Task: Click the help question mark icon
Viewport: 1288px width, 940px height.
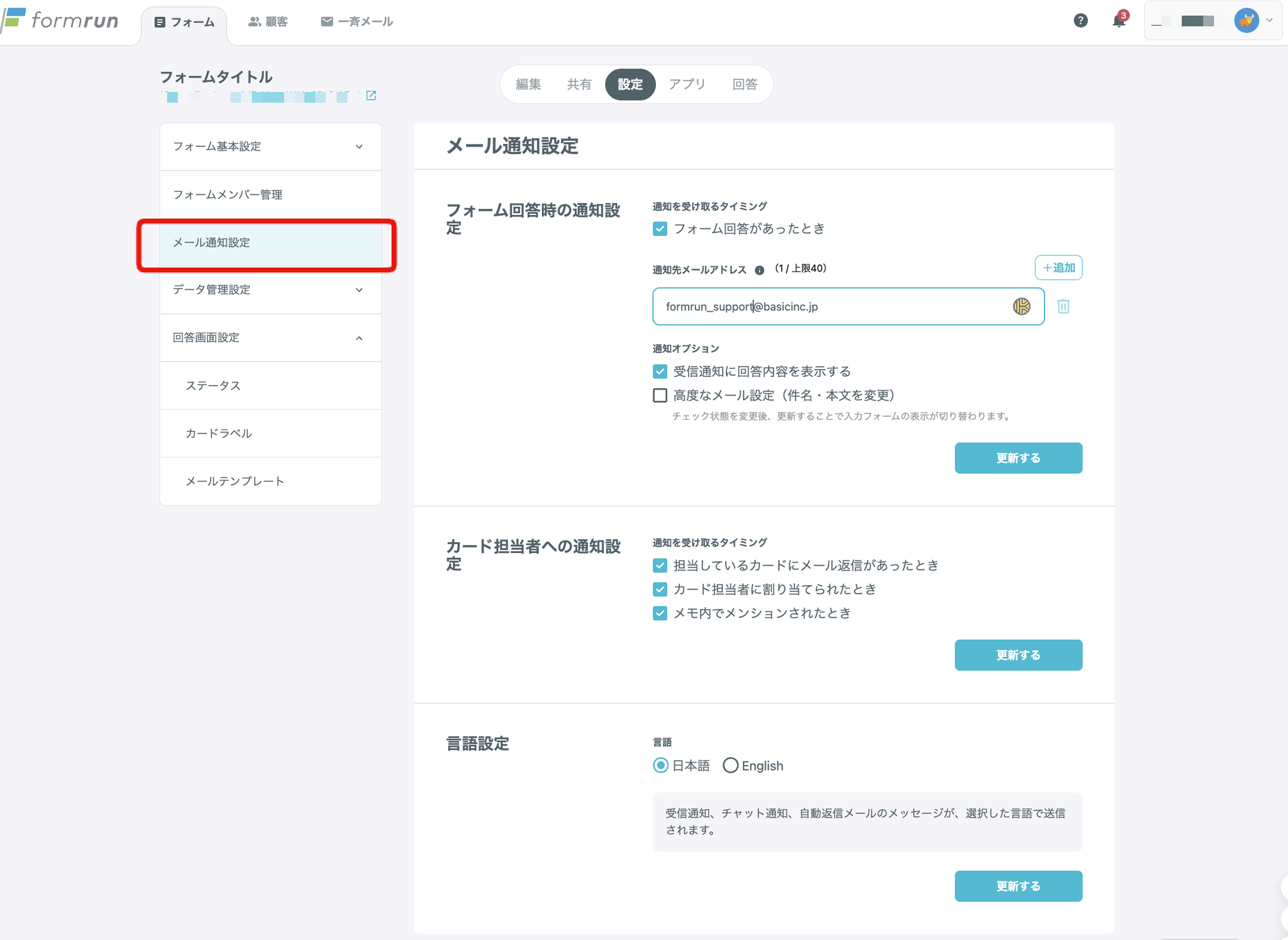Action: click(x=1080, y=21)
